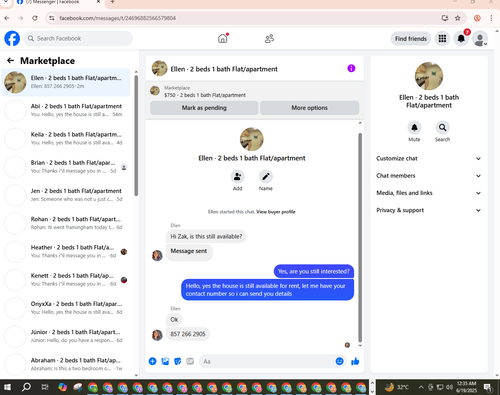The height and width of the screenshot is (395, 500).
Task: Expand Chat members section
Action: coord(429,176)
